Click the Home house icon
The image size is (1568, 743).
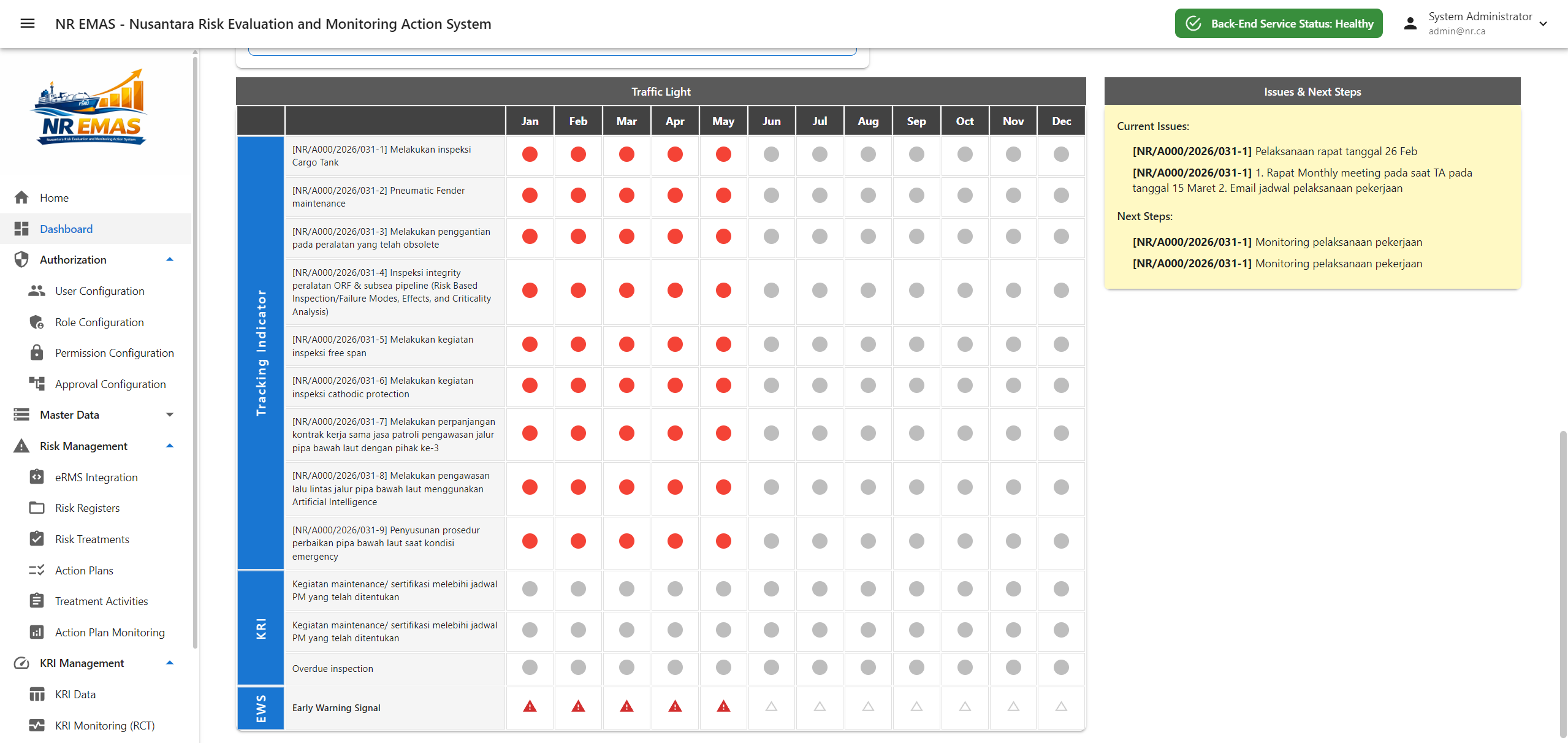pos(21,197)
